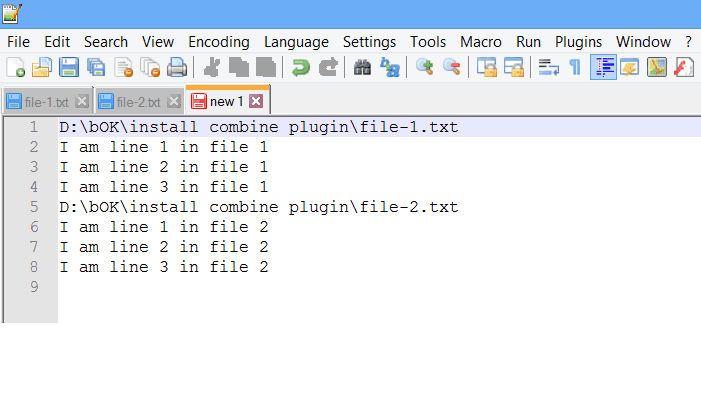Image resolution: width=701 pixels, height=405 pixels.
Task: Click the Close document toolbar icon
Action: (123, 68)
